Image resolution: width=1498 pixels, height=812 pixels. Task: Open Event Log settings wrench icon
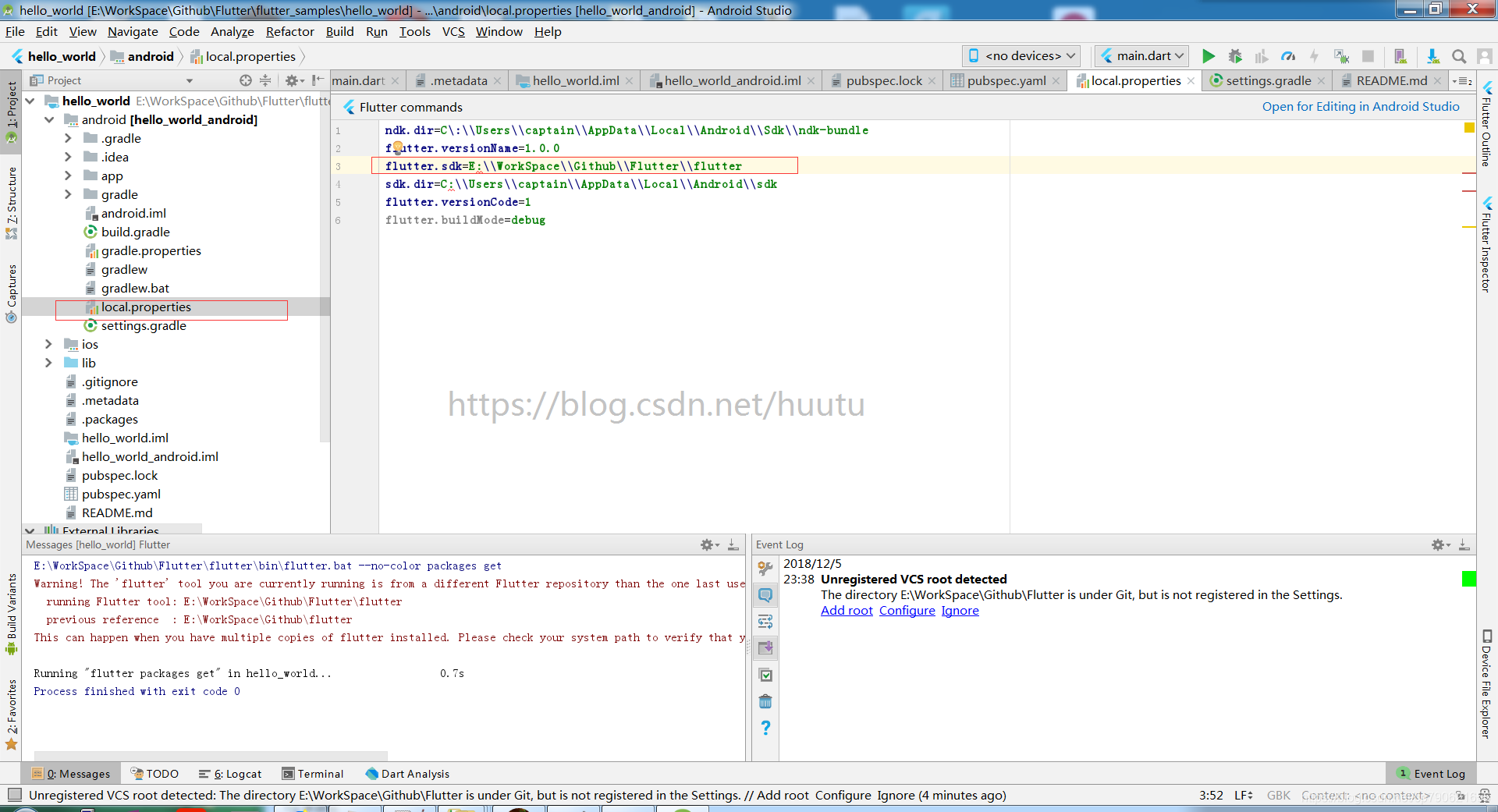click(x=765, y=568)
